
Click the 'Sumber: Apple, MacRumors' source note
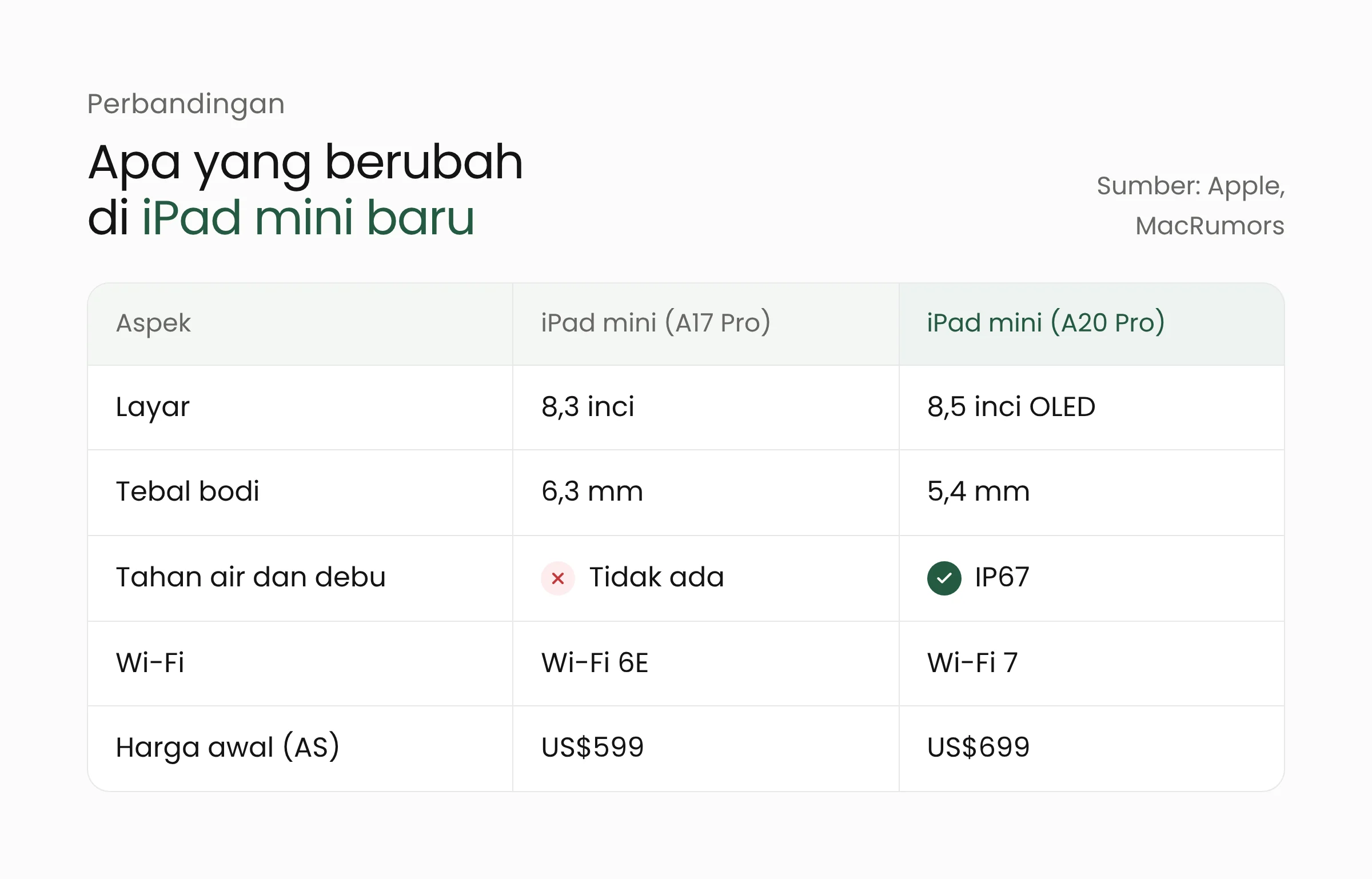(1191, 206)
